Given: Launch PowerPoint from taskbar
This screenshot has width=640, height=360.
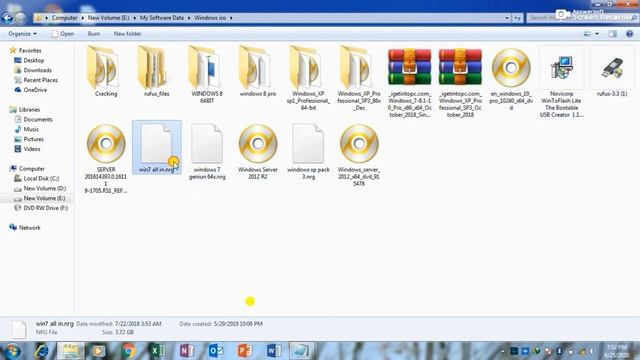Looking at the screenshot, I should [x=244, y=351].
